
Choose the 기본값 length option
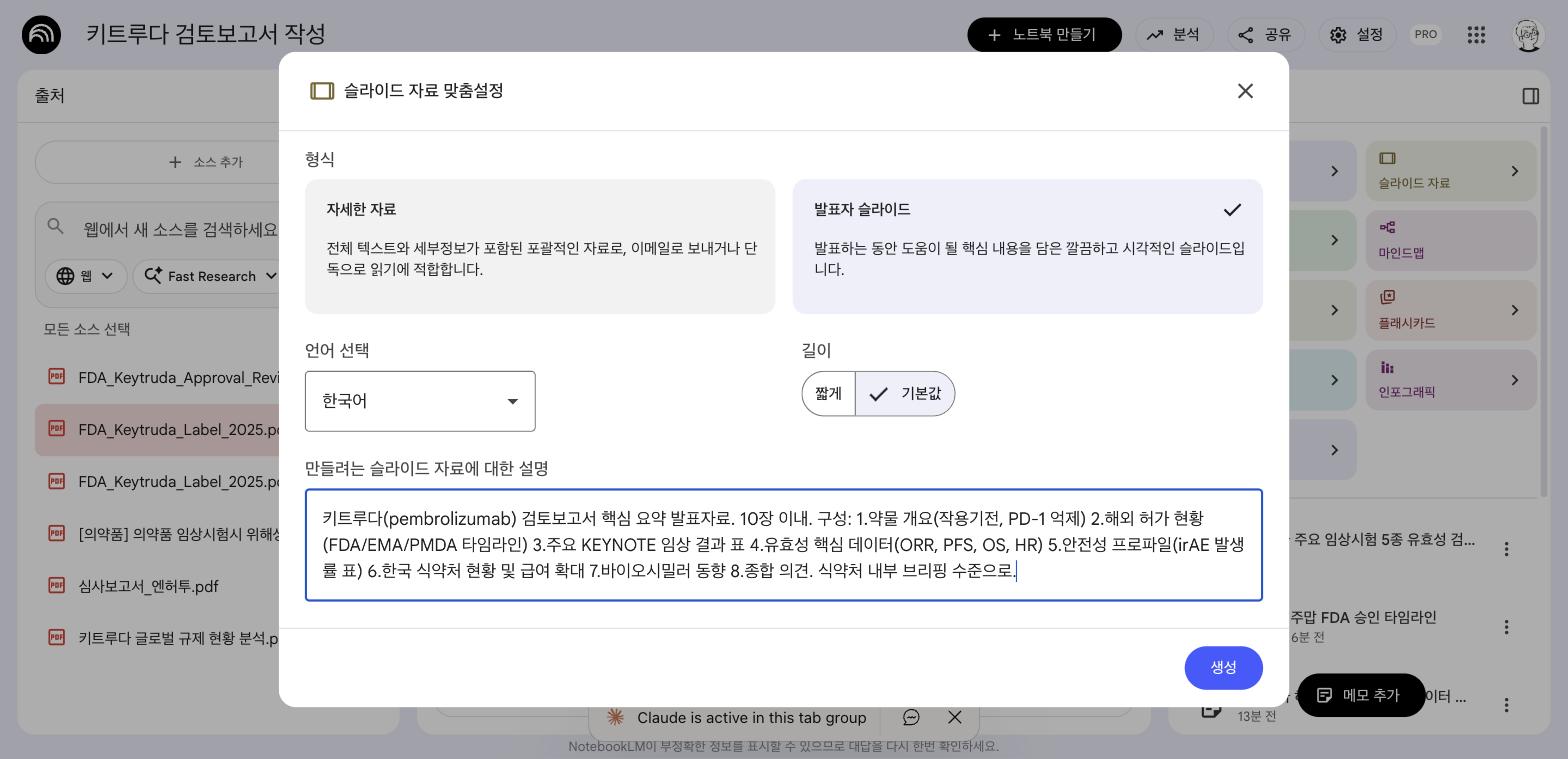(x=905, y=394)
